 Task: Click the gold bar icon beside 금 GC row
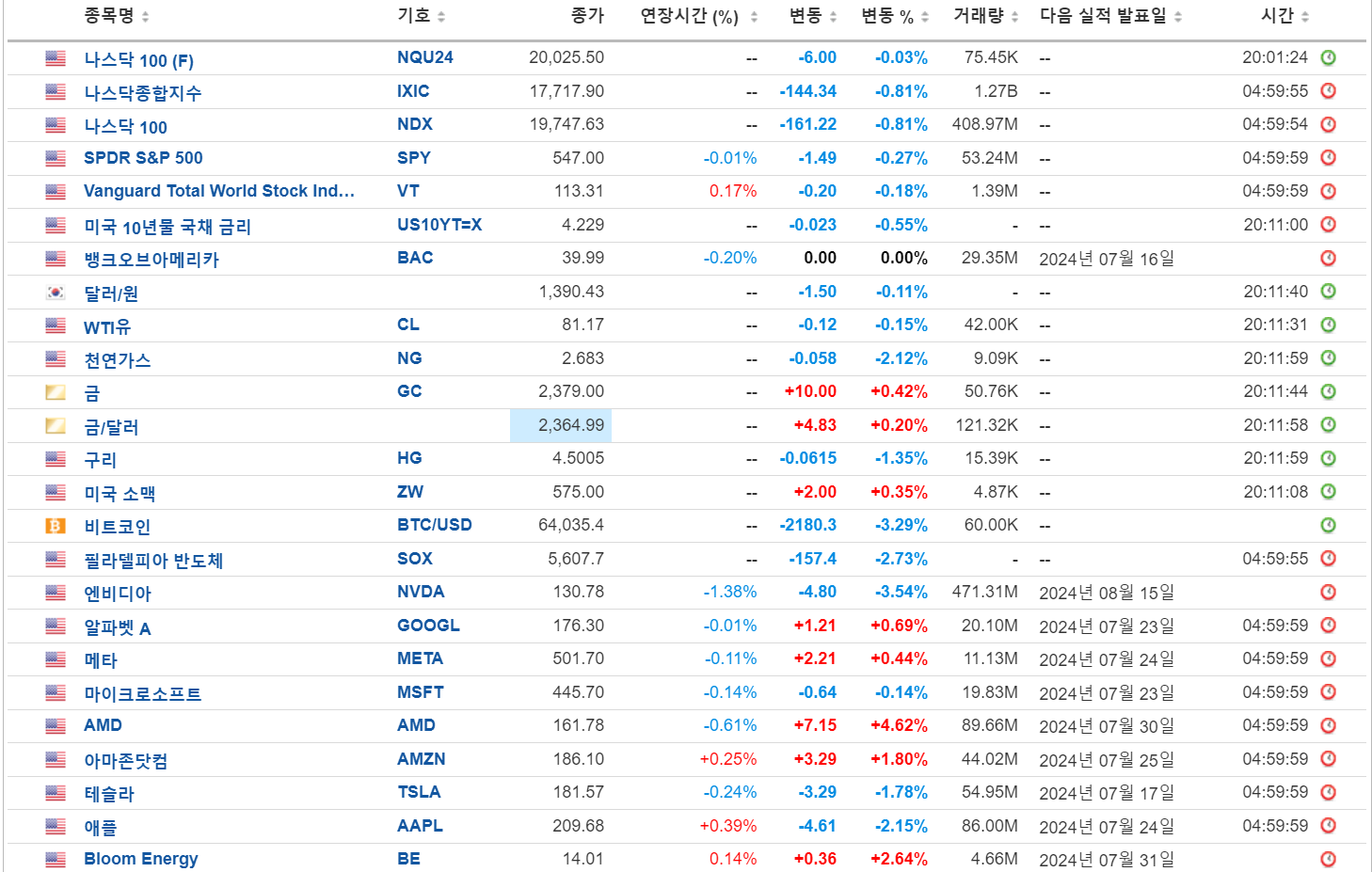56,392
